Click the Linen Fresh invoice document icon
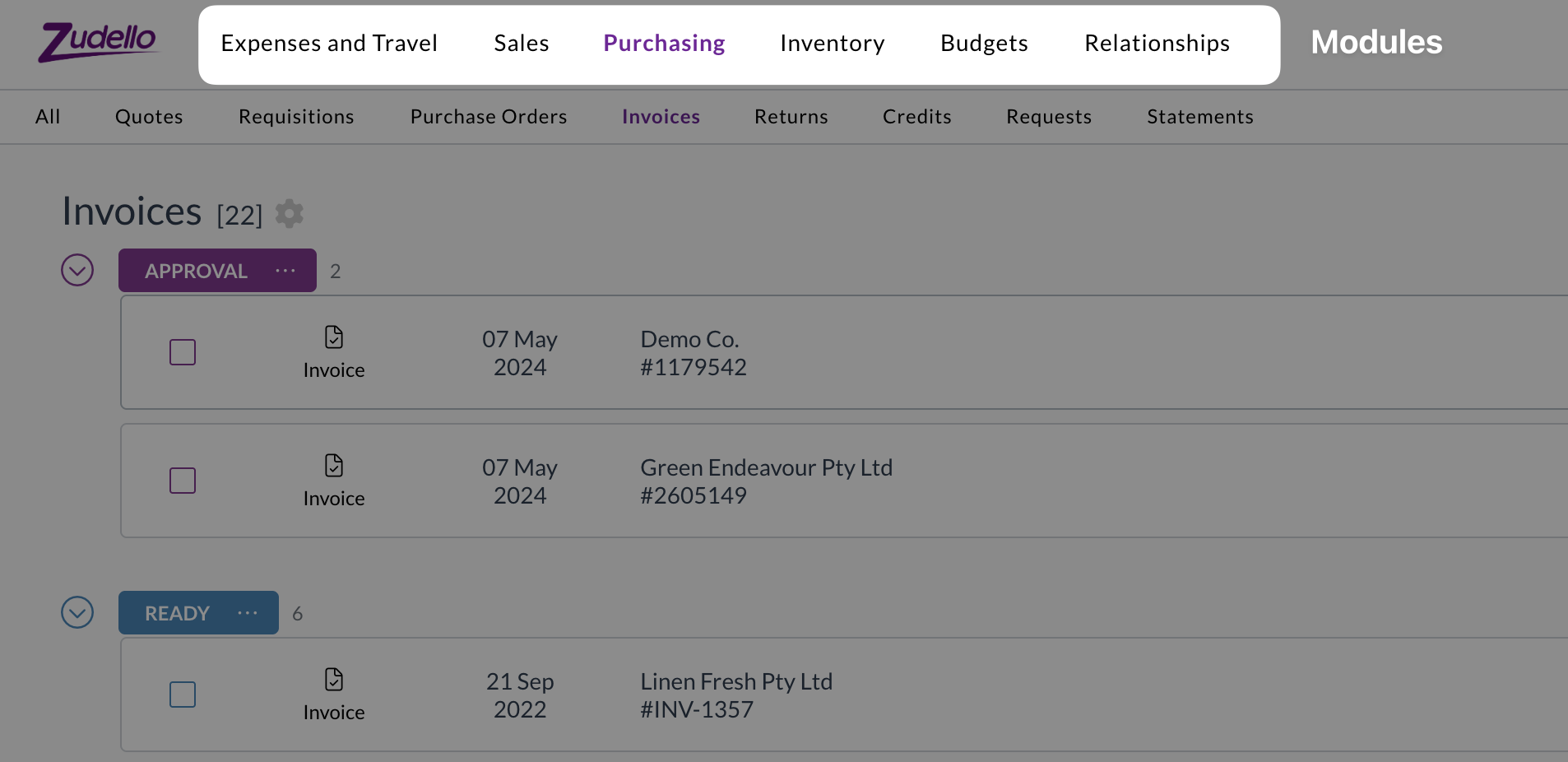The height and width of the screenshot is (762, 1568). pyautogui.click(x=334, y=680)
